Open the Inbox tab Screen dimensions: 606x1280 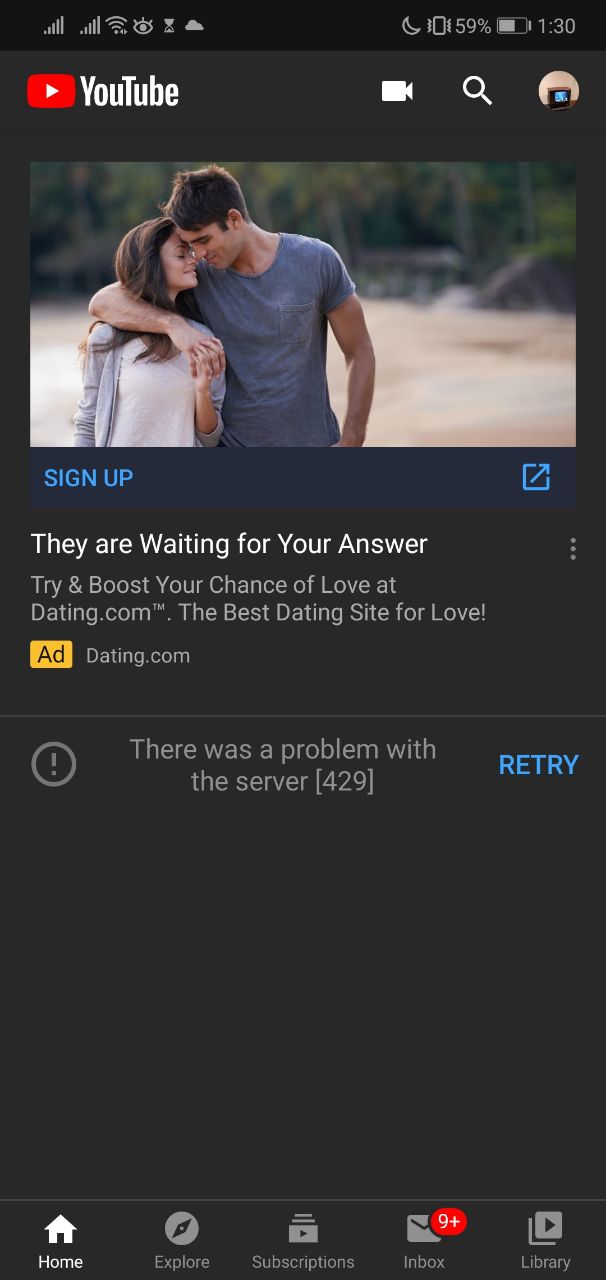[424, 1241]
